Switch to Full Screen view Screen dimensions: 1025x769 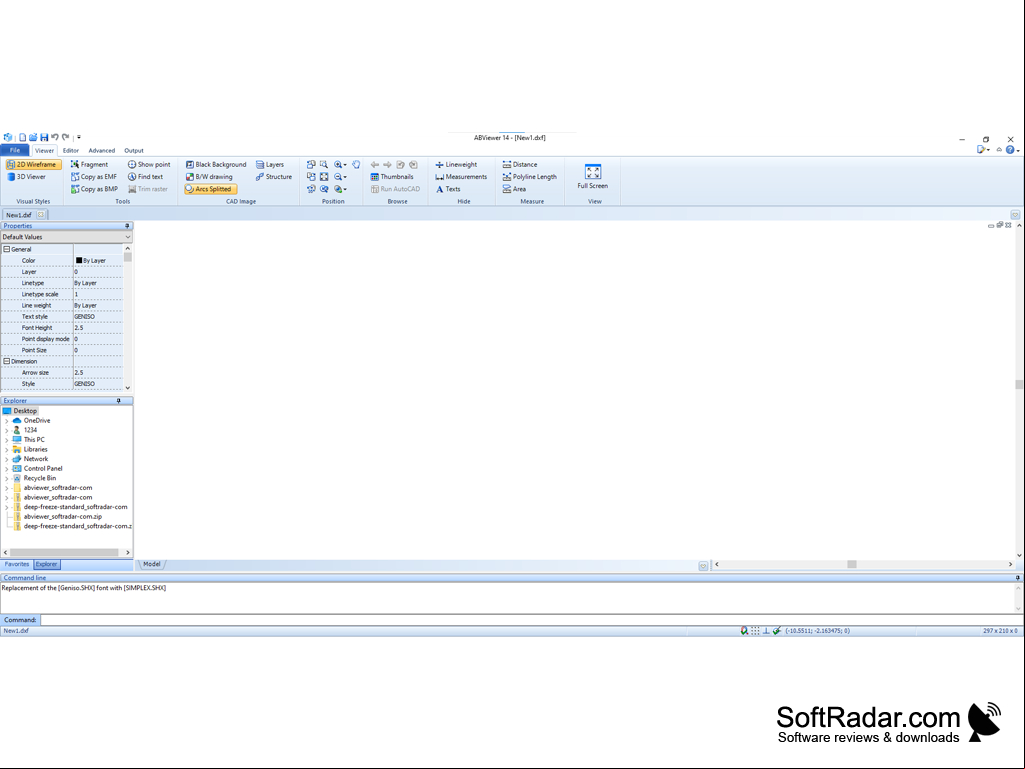593,177
